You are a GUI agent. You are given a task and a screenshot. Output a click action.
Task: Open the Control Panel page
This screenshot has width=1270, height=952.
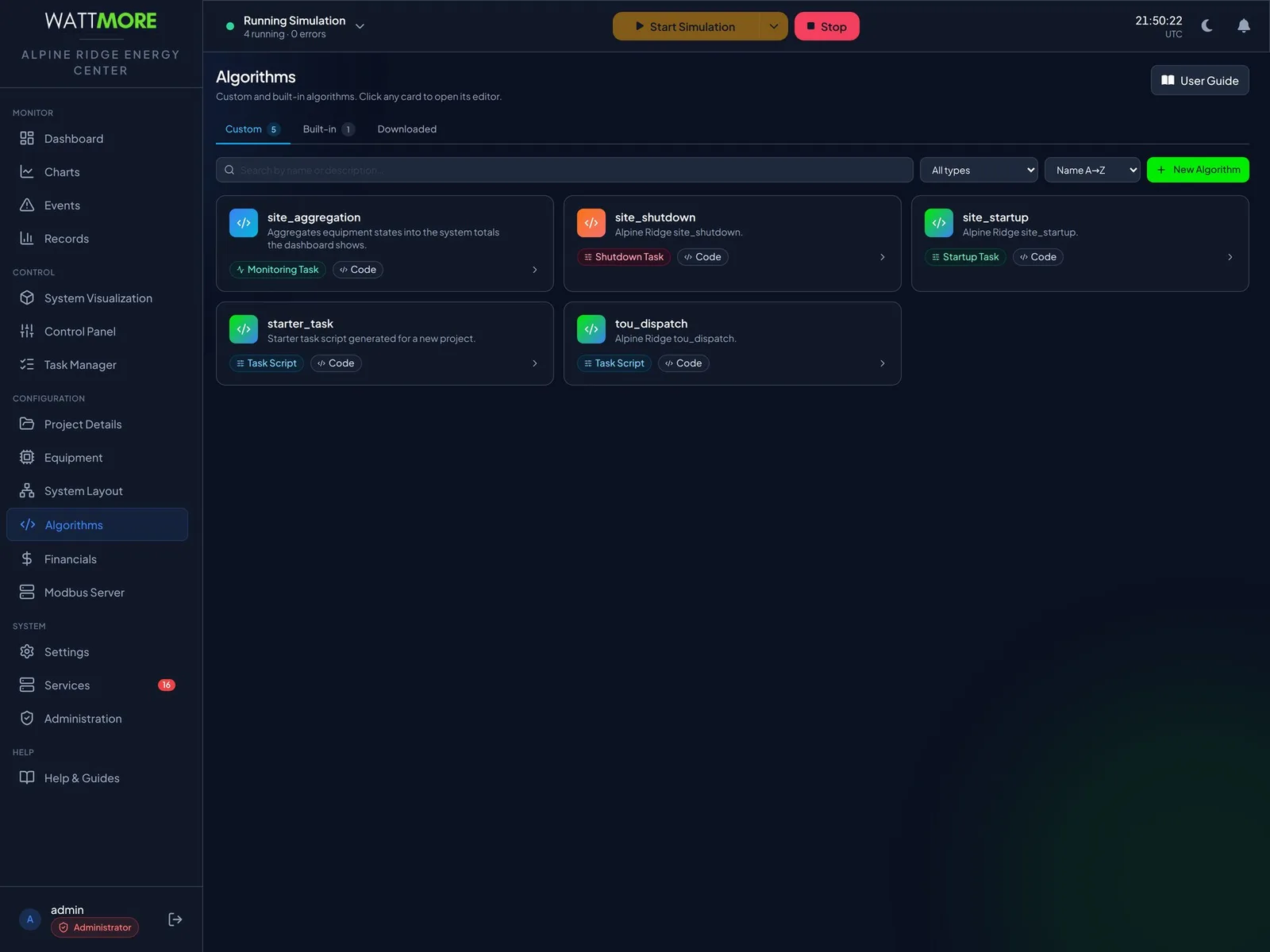coord(97,332)
